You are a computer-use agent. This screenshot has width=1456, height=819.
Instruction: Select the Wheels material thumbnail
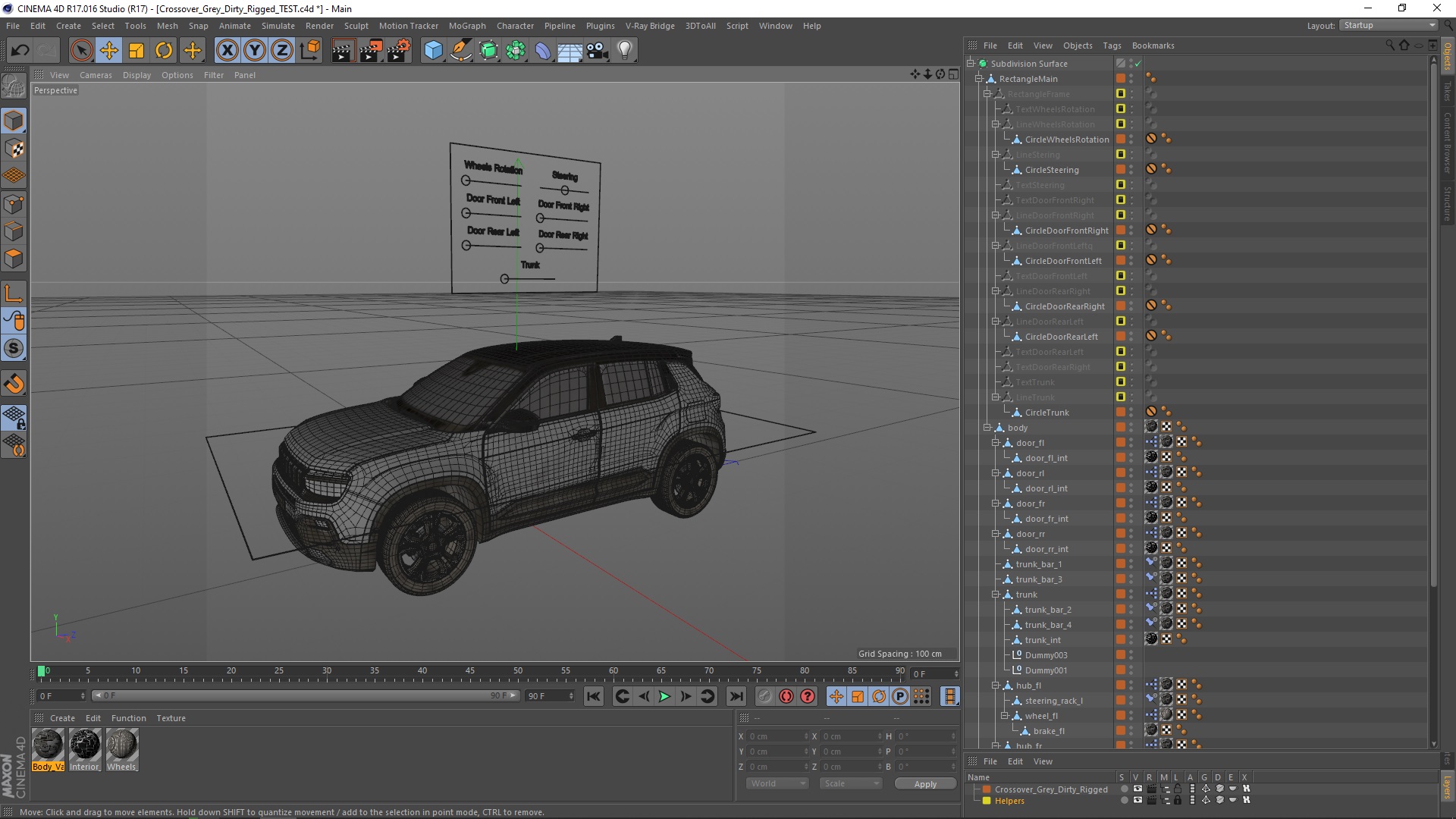[x=121, y=745]
